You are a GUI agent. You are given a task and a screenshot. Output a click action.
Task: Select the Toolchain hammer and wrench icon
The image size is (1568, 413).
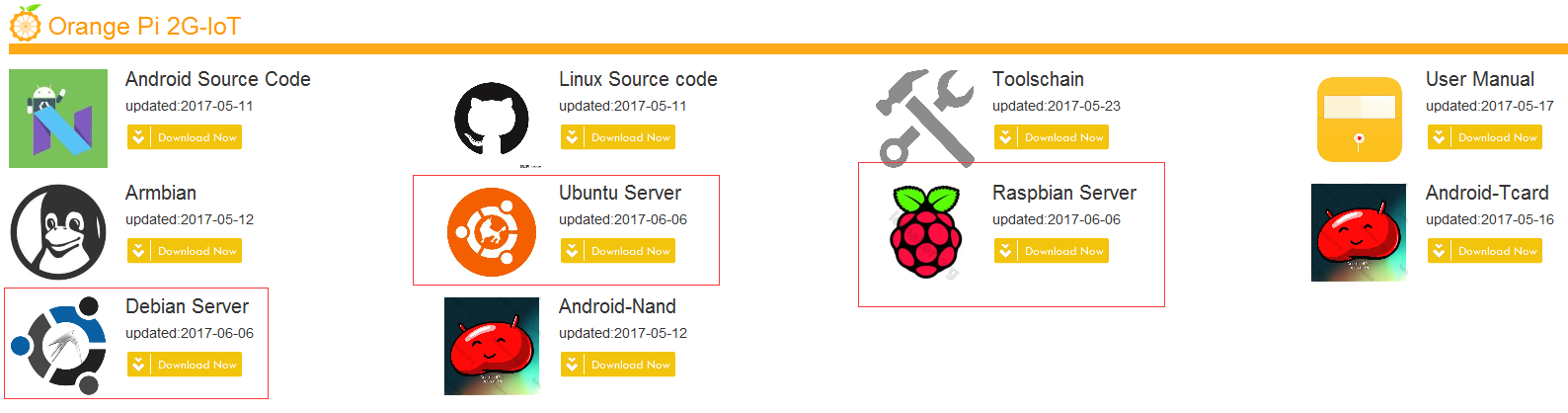point(925,118)
